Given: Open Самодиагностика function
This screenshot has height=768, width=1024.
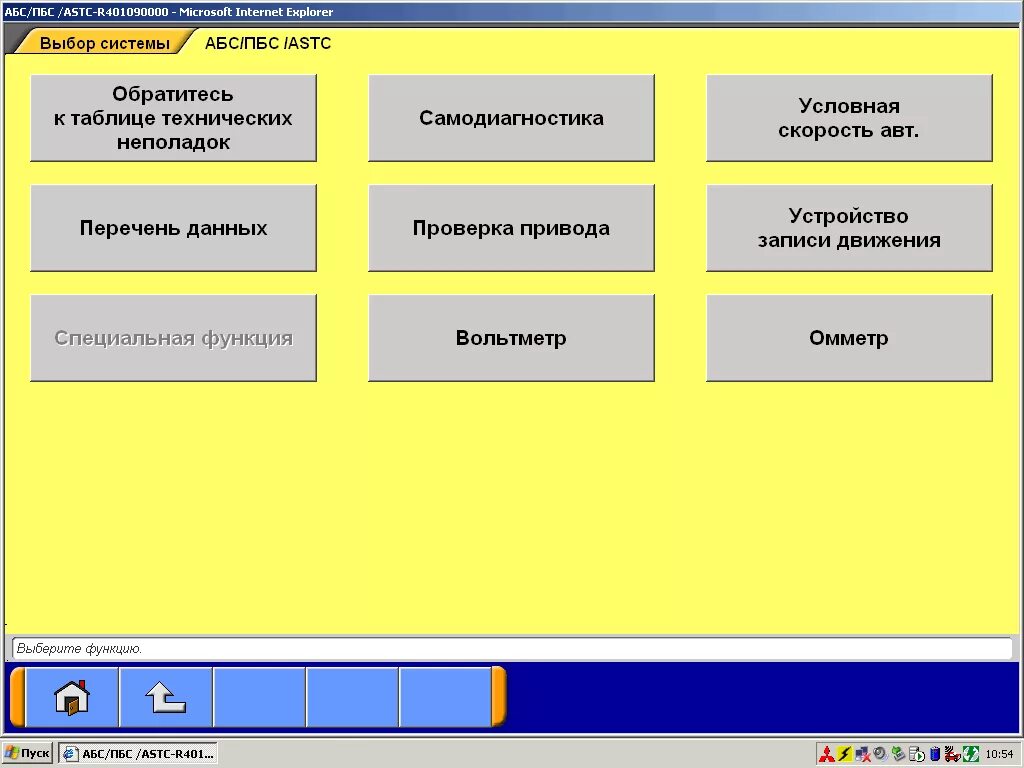Looking at the screenshot, I should [511, 118].
